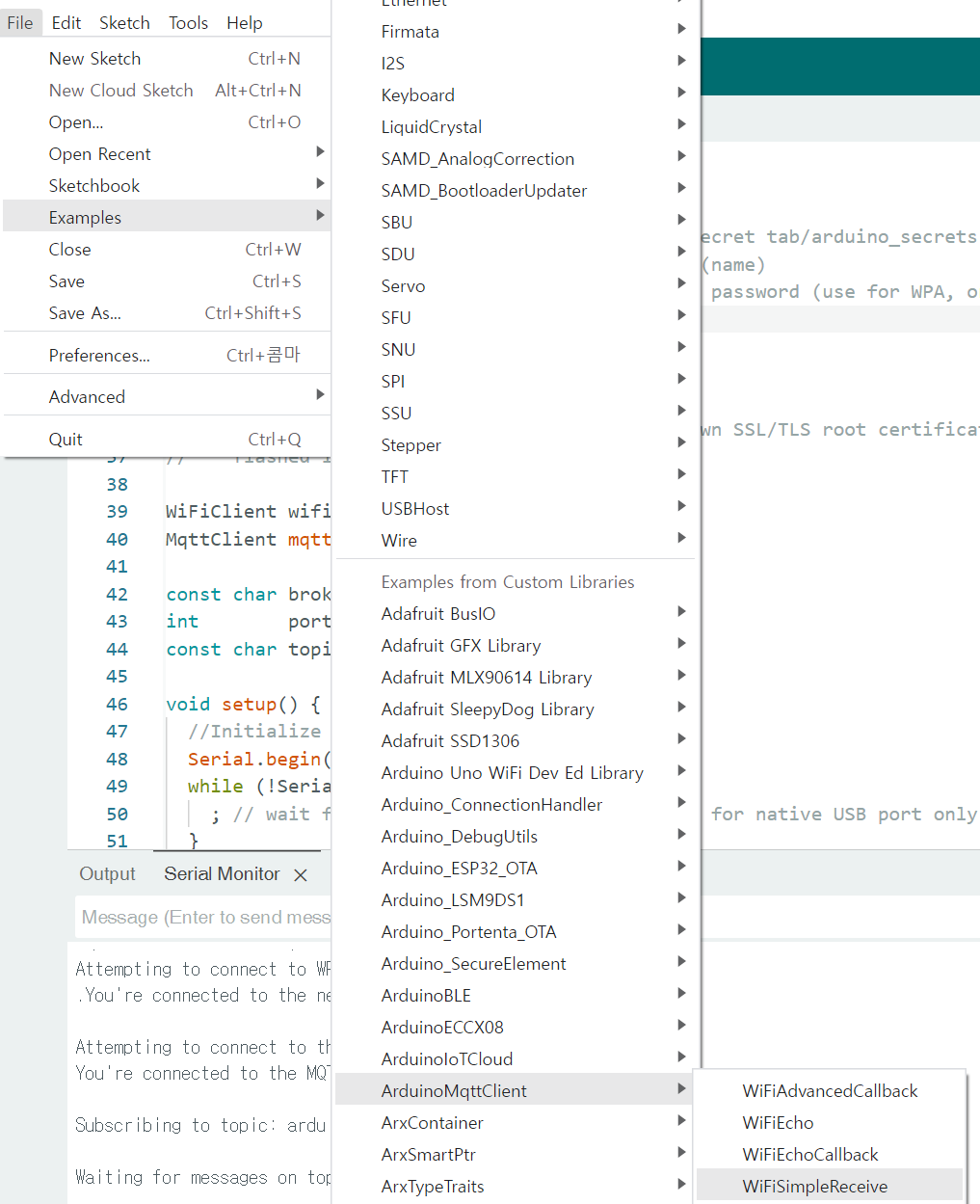The image size is (980, 1204).
Task: Open Arduino_DebugUtils examples
Action: click(x=516, y=837)
